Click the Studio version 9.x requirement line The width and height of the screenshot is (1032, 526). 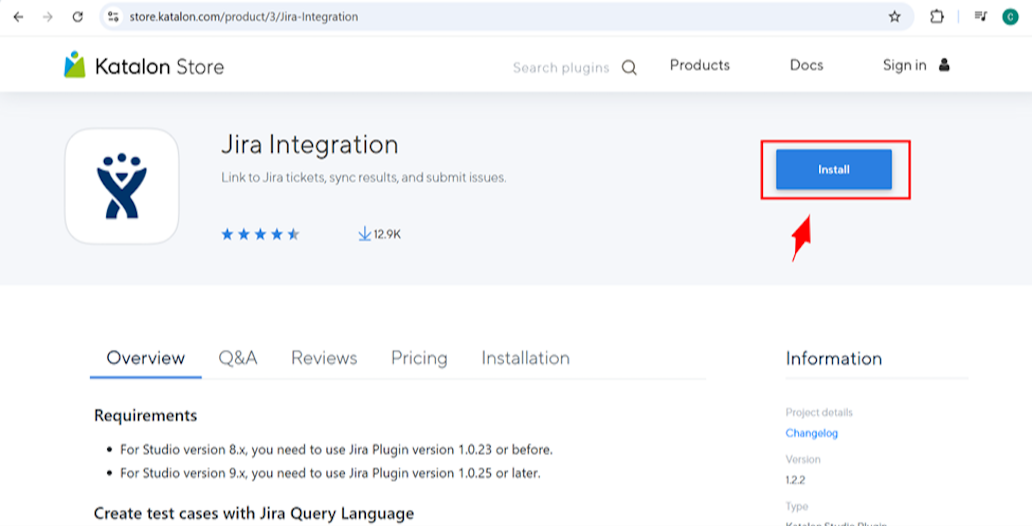coord(330,473)
